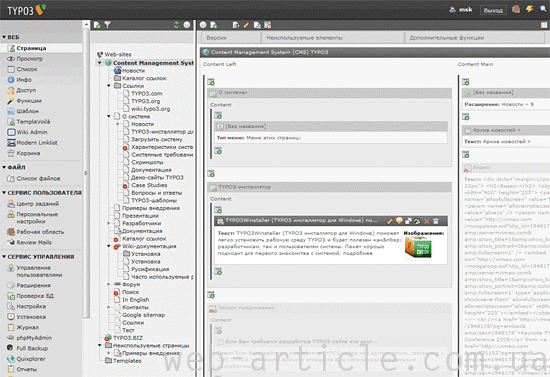Refresh the page tree with the green arrows icon
Viewport: 550px width, 377px height.
pos(176,25)
